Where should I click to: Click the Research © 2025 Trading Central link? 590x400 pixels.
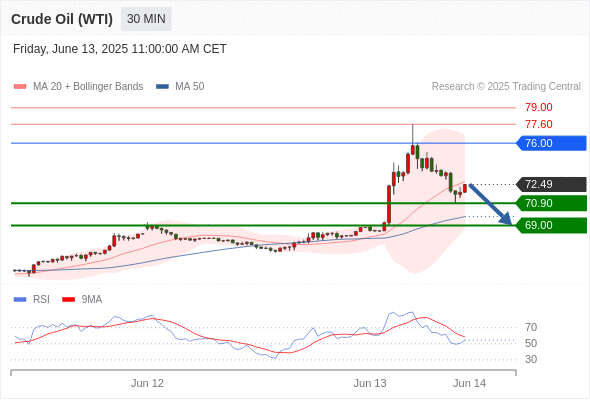click(506, 87)
